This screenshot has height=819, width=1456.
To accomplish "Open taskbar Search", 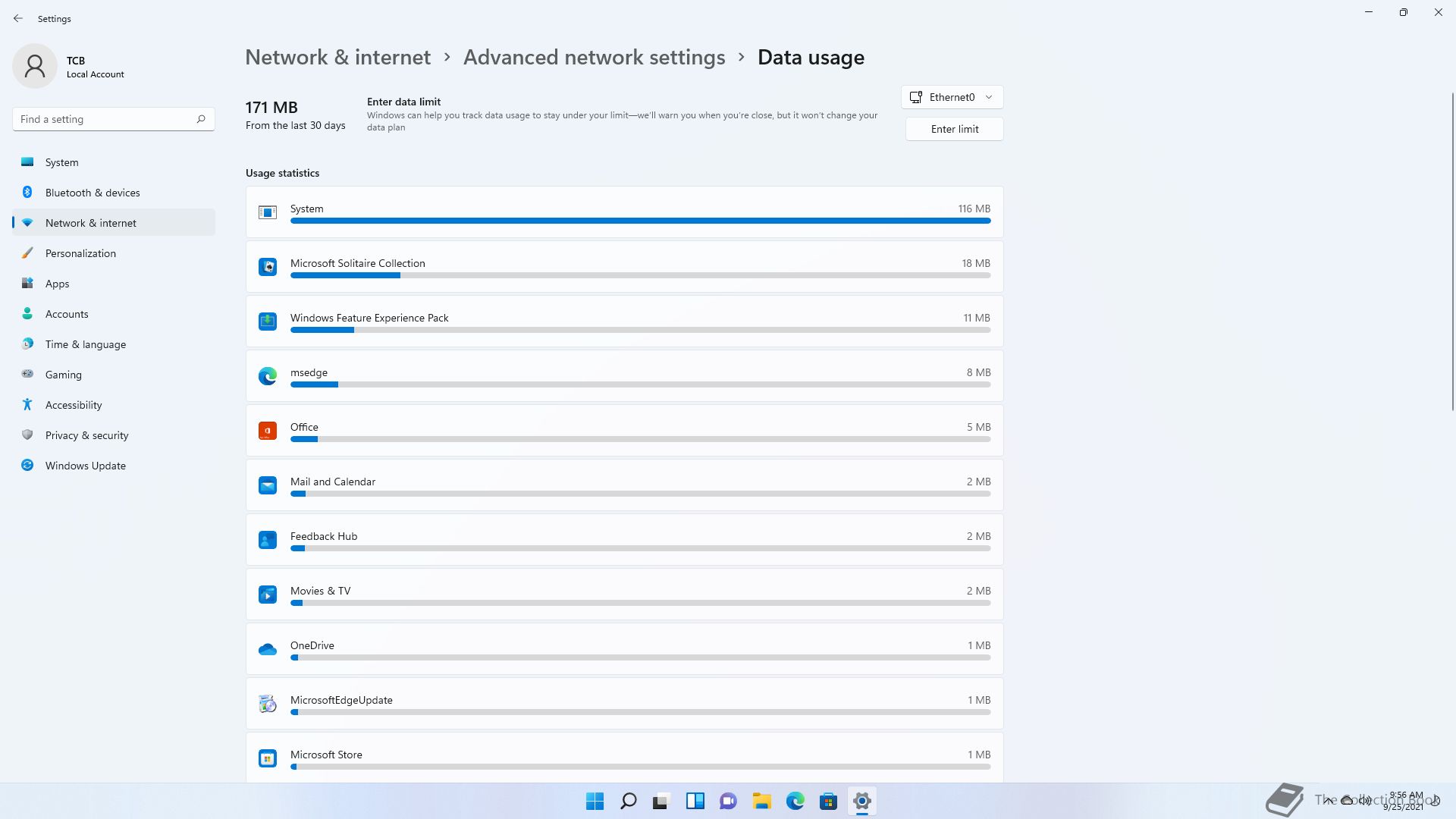I will click(629, 801).
